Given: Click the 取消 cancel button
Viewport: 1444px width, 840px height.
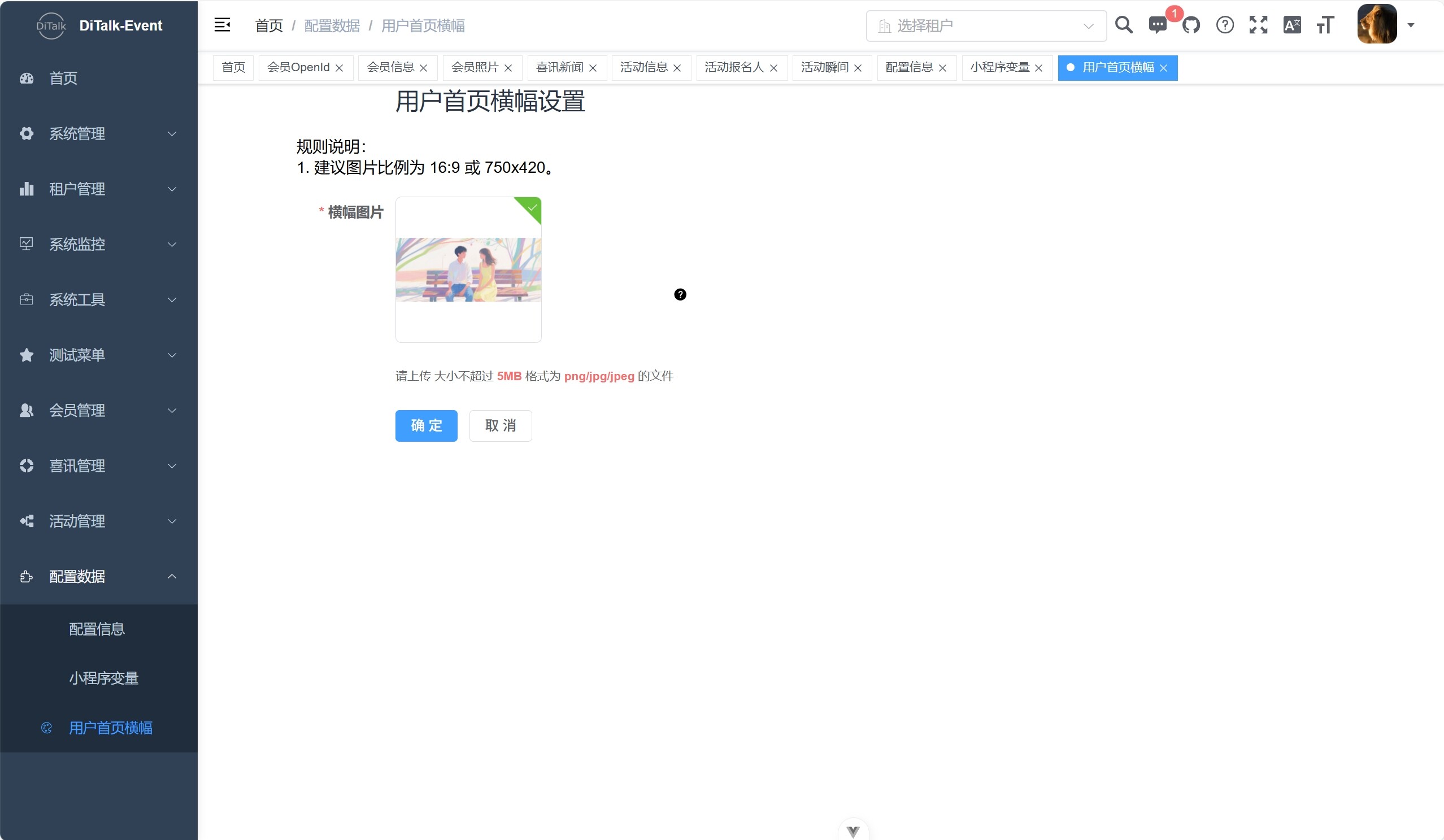Looking at the screenshot, I should (500, 426).
